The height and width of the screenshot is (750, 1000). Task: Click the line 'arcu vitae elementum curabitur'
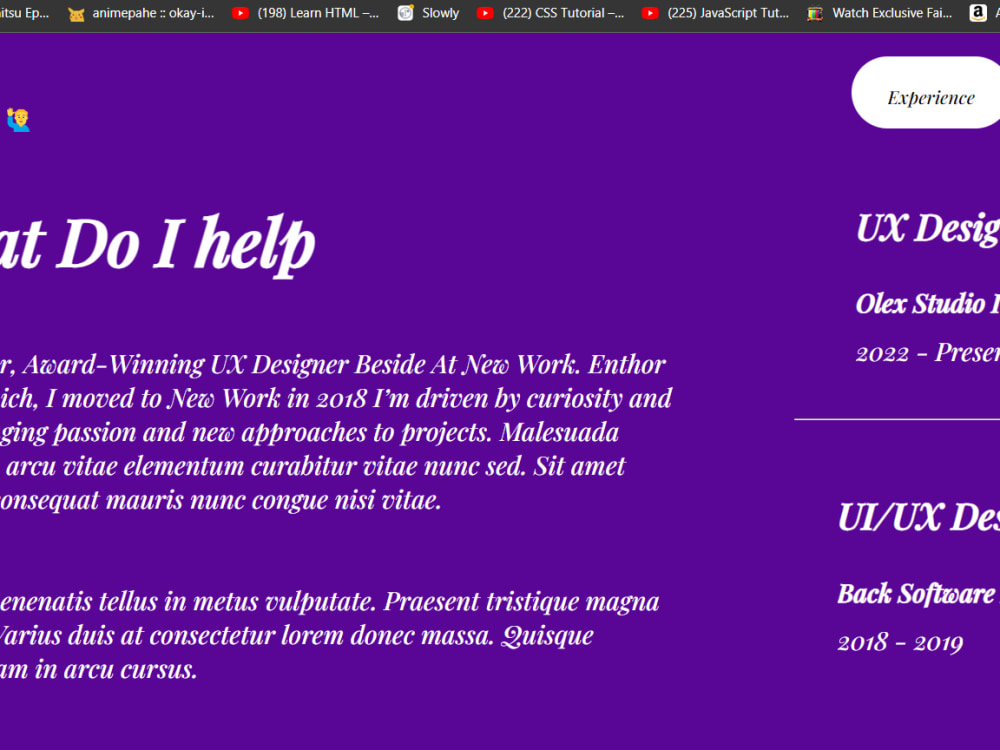312,467
